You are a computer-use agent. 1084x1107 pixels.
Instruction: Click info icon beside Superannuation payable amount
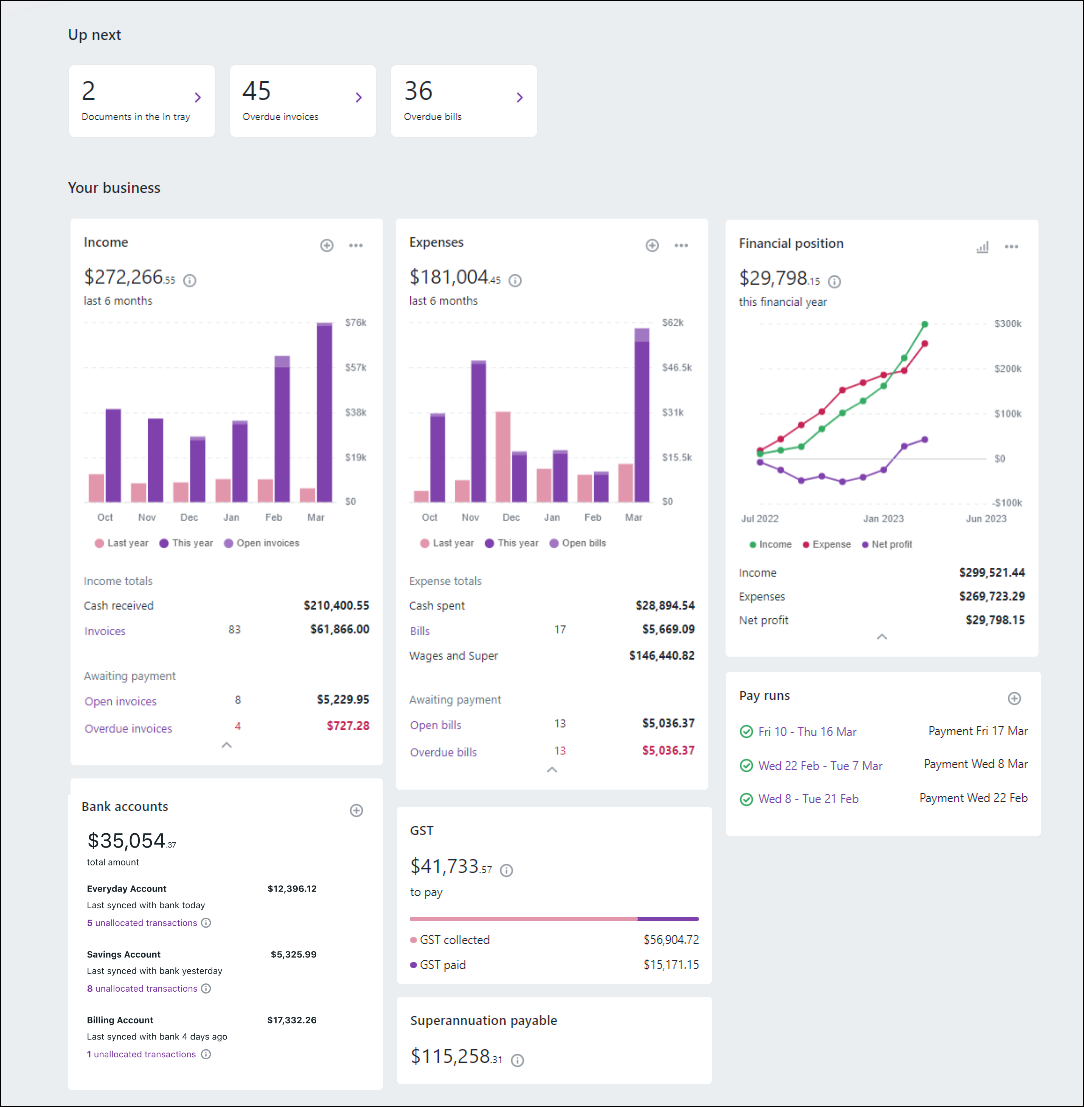[x=518, y=1060]
